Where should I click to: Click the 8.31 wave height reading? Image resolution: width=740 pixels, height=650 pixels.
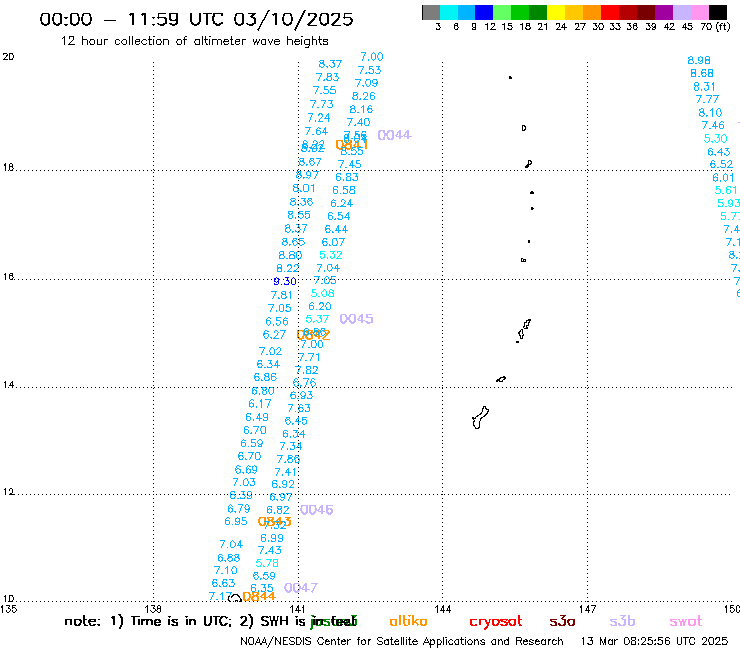tap(705, 87)
